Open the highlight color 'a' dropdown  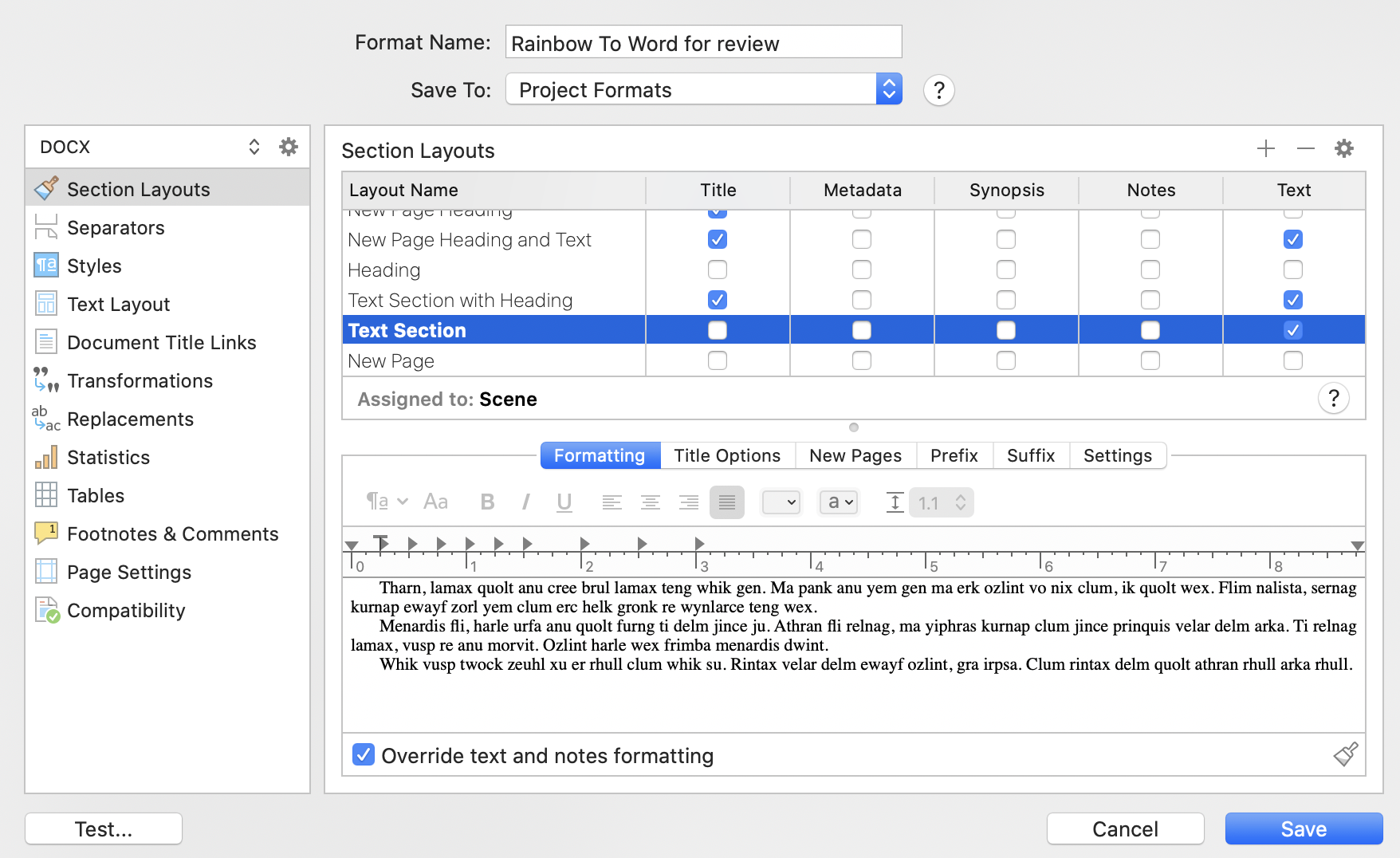point(839,502)
